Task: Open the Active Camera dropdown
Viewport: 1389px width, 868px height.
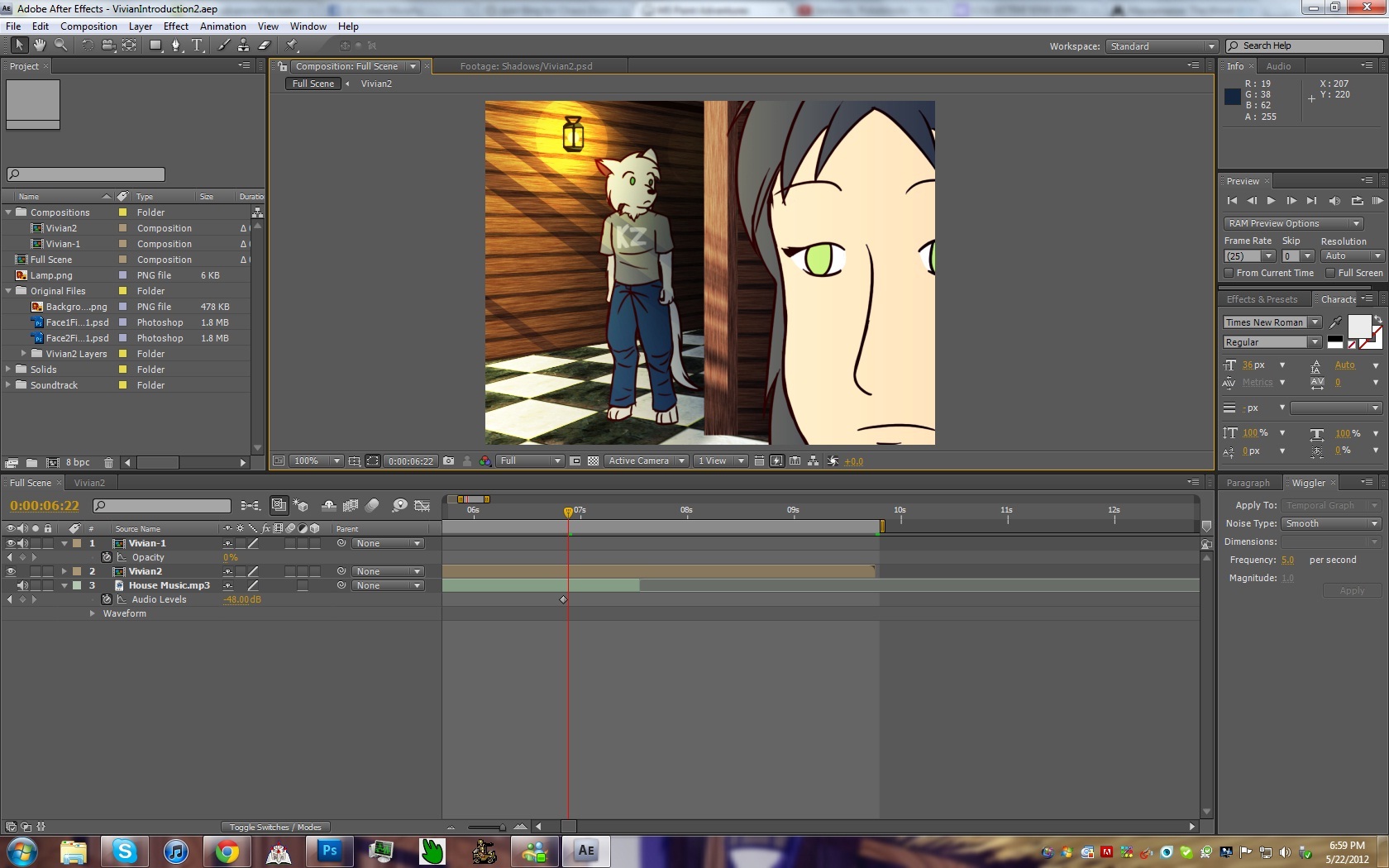Action: point(647,461)
